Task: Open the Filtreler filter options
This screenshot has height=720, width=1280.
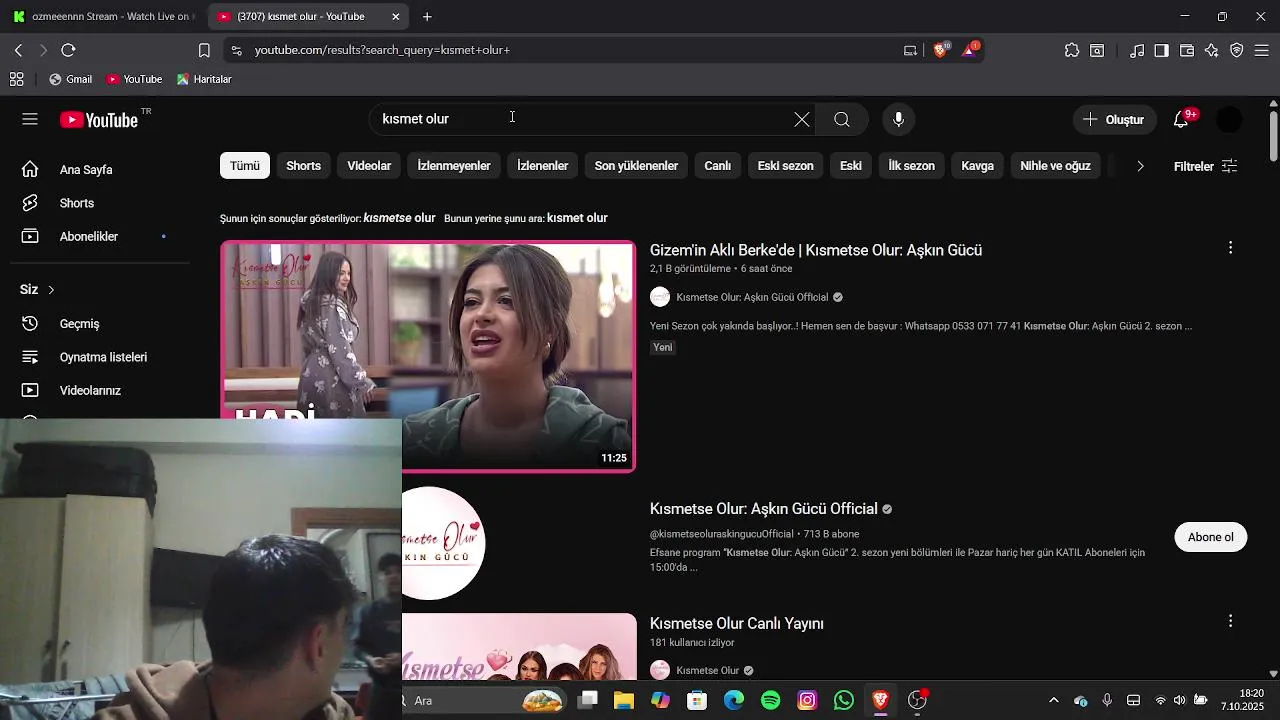Action: pyautogui.click(x=1205, y=166)
